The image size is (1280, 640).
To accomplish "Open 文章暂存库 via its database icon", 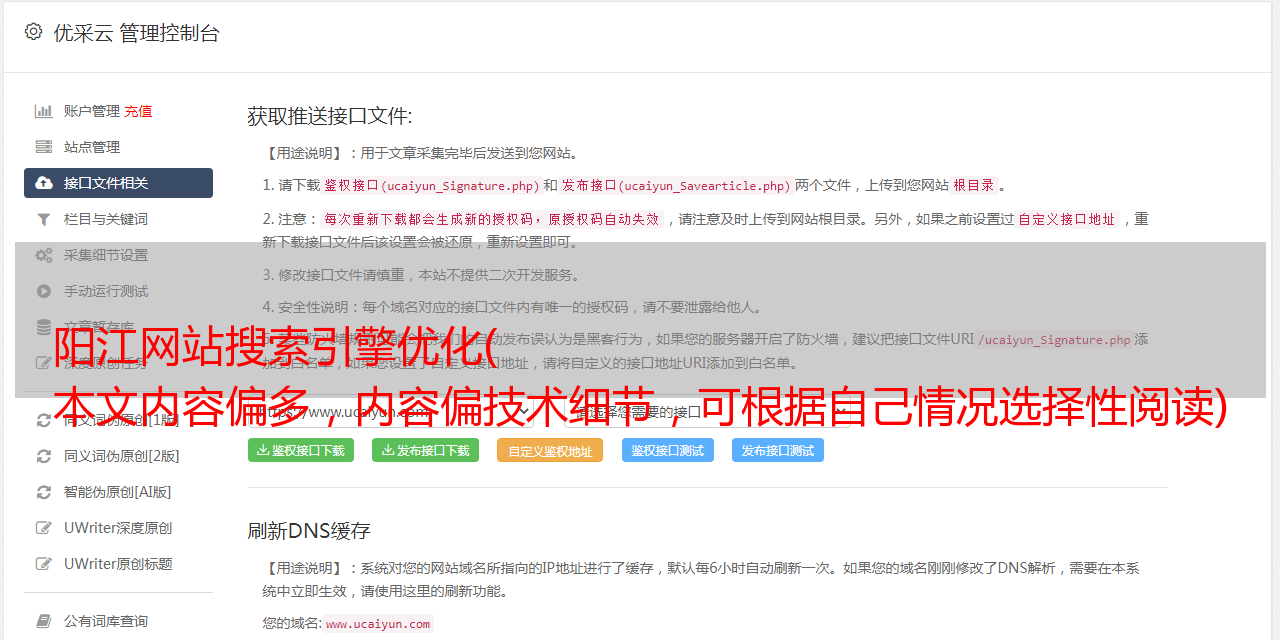I will click(x=44, y=327).
